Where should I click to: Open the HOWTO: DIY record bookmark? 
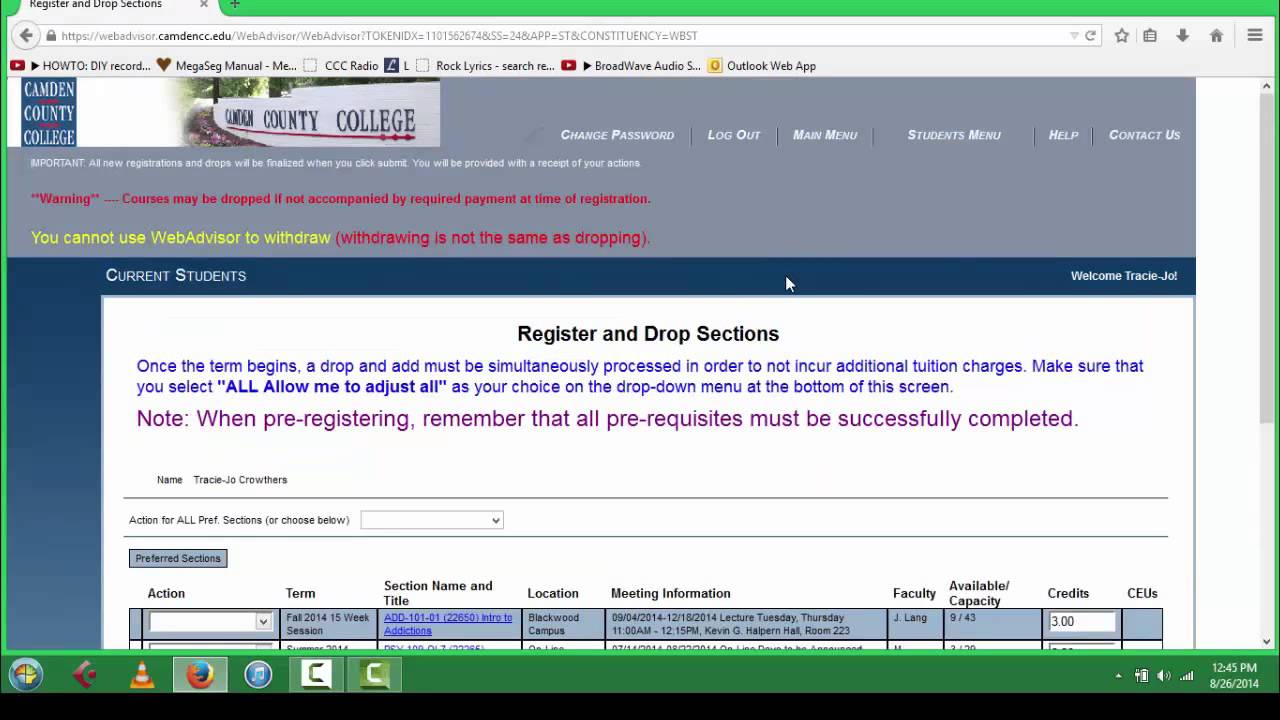click(x=80, y=66)
